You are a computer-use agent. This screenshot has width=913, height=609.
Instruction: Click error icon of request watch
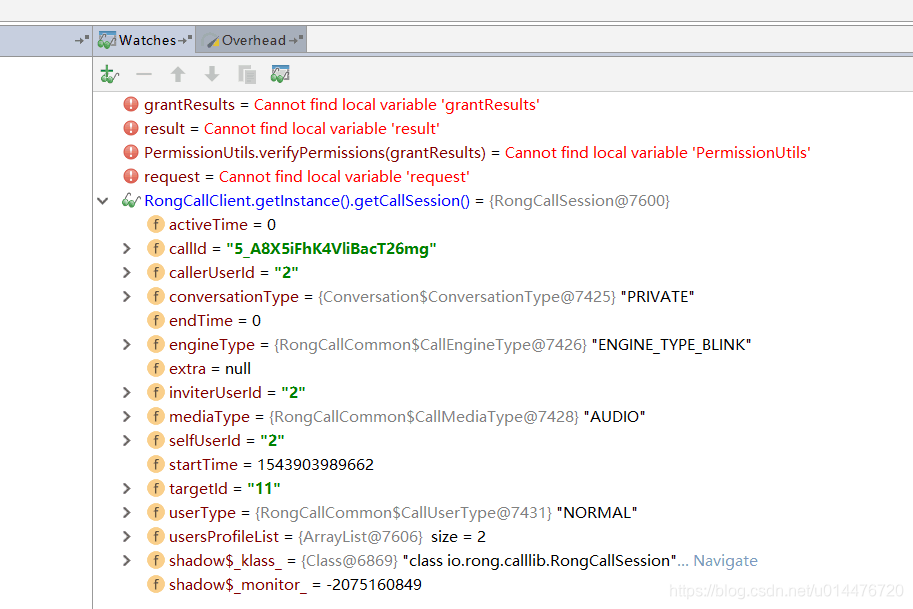click(x=131, y=176)
